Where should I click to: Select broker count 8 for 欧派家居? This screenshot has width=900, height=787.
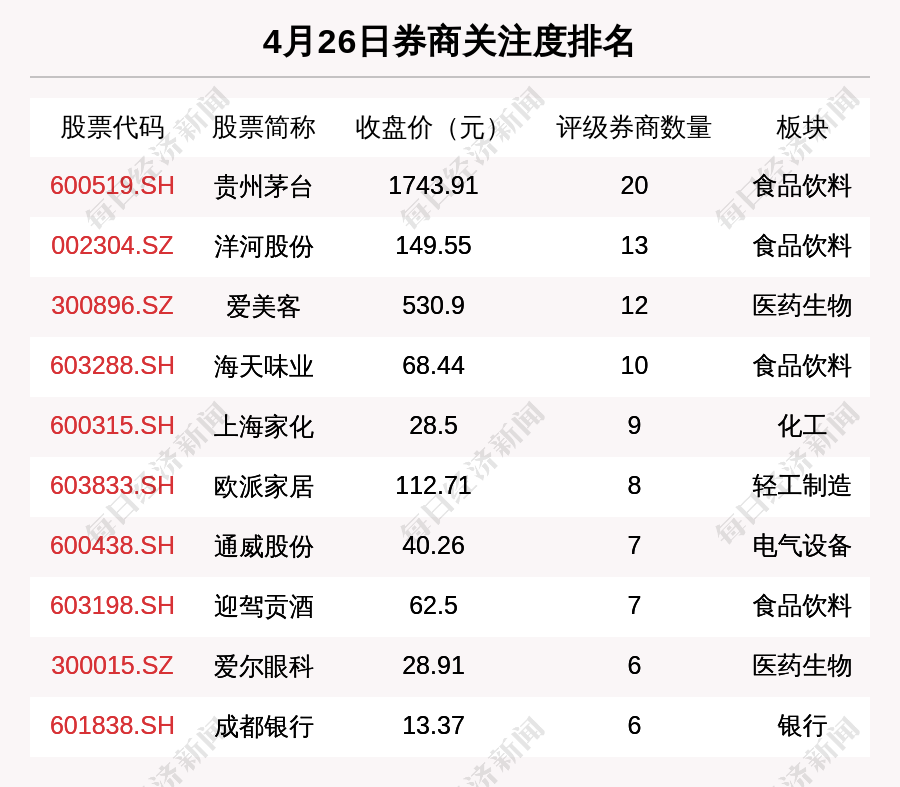tap(634, 486)
